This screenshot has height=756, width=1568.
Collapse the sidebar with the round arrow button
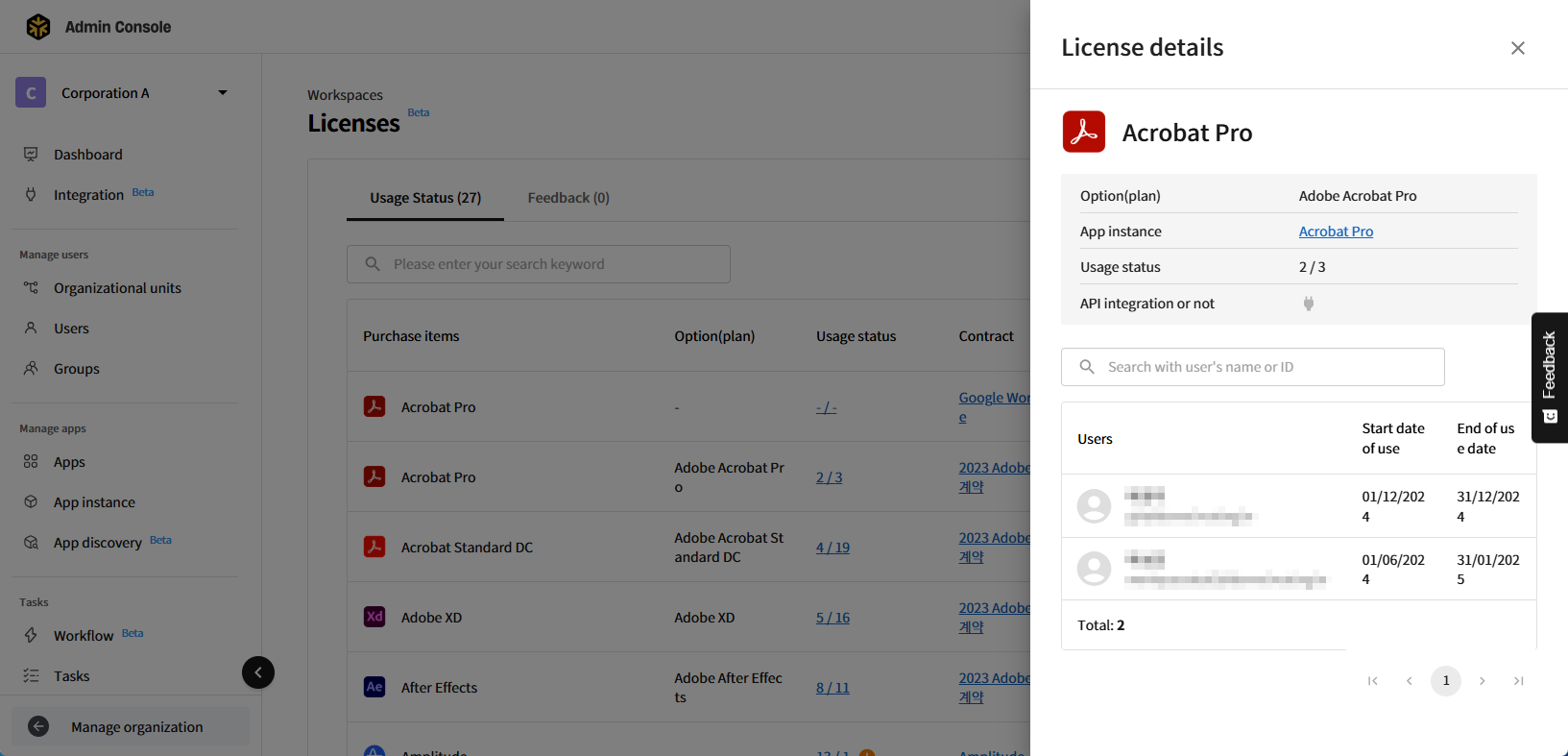[x=258, y=672]
